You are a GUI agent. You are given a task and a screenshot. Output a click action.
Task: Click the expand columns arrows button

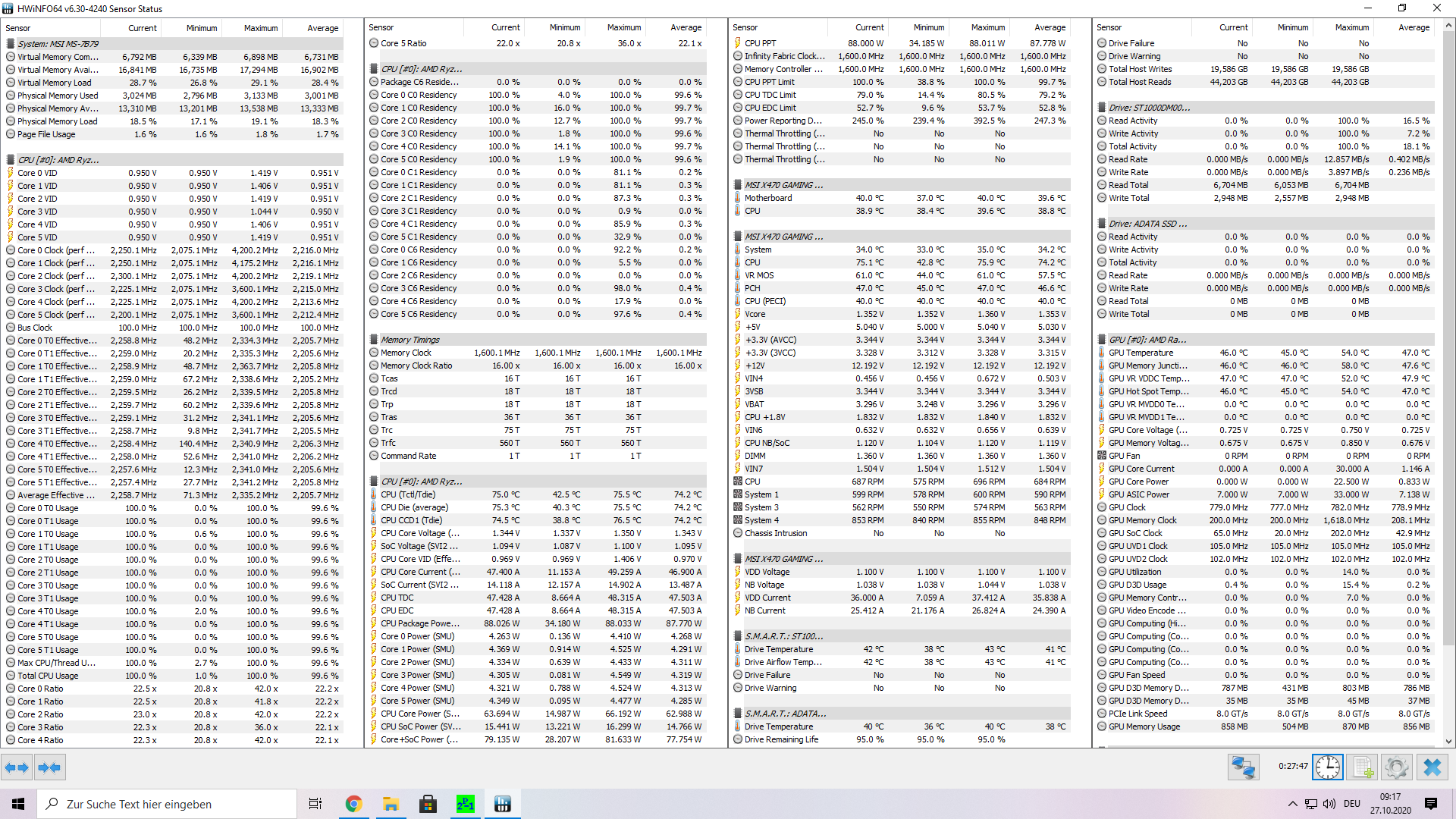[x=17, y=767]
